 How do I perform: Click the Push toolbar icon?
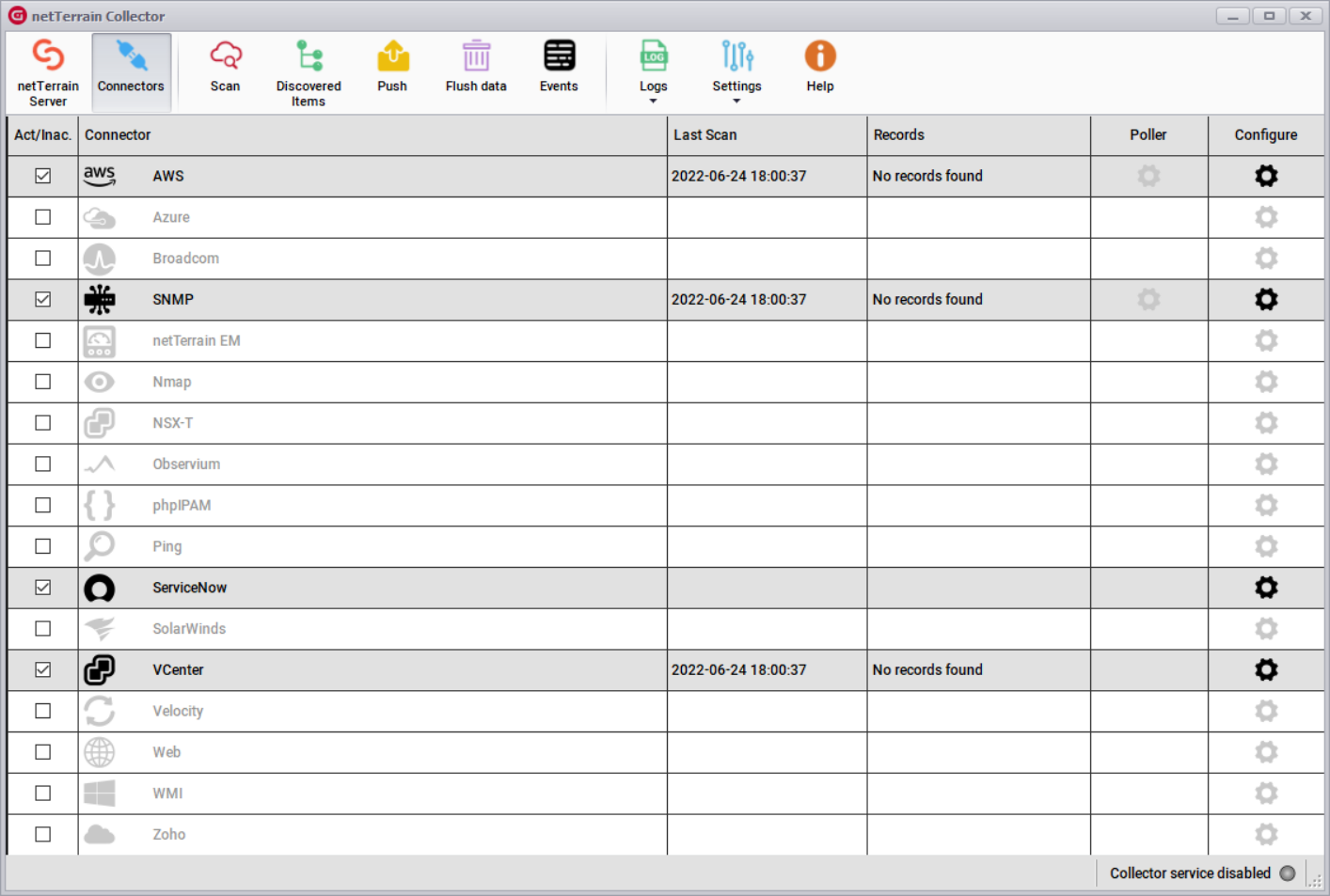392,56
